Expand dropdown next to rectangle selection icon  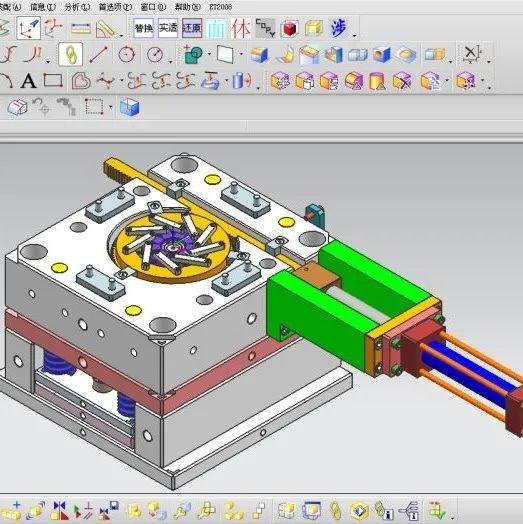pyautogui.click(x=111, y=107)
